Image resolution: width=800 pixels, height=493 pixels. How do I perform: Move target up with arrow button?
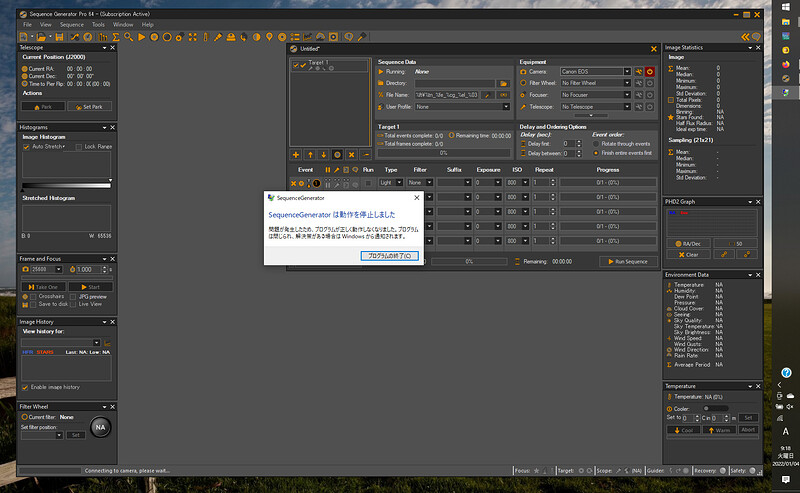[x=310, y=155]
